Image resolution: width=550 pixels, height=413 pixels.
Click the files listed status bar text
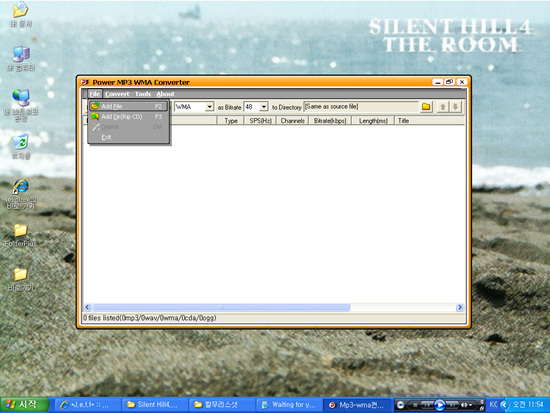(x=150, y=318)
